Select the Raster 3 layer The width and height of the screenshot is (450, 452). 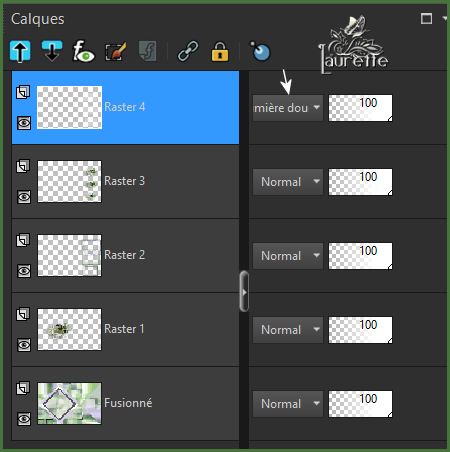pyautogui.click(x=125, y=182)
